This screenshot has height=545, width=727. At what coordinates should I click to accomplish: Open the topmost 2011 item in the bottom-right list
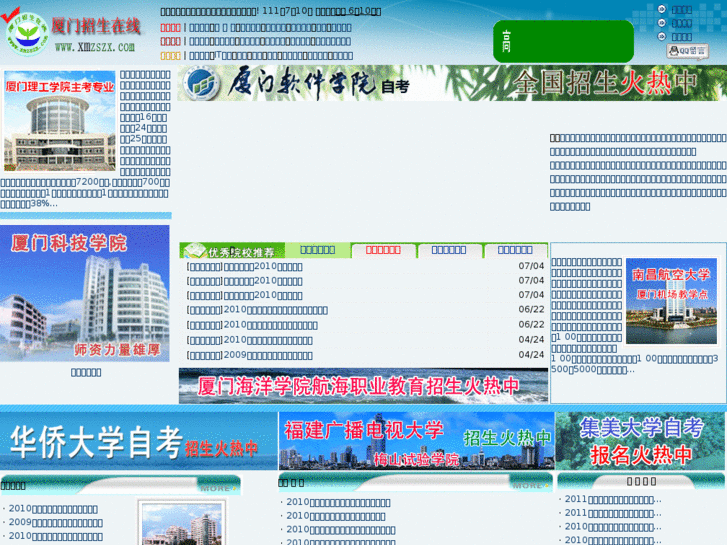click(613, 500)
